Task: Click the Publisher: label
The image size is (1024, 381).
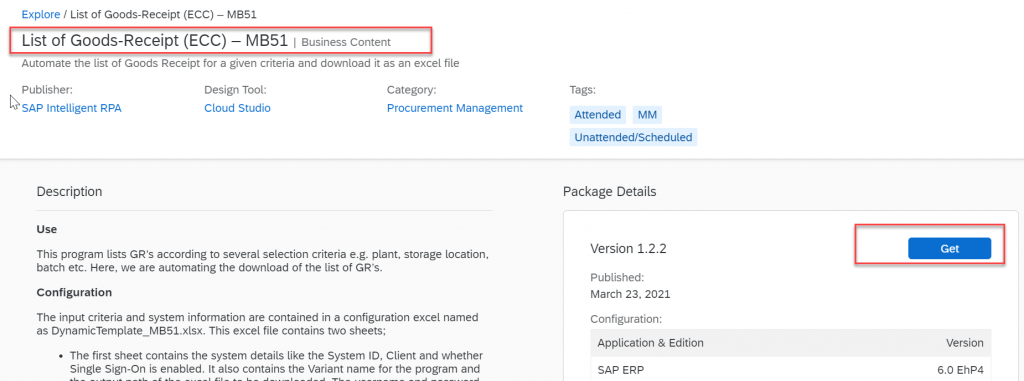Action: click(47, 90)
